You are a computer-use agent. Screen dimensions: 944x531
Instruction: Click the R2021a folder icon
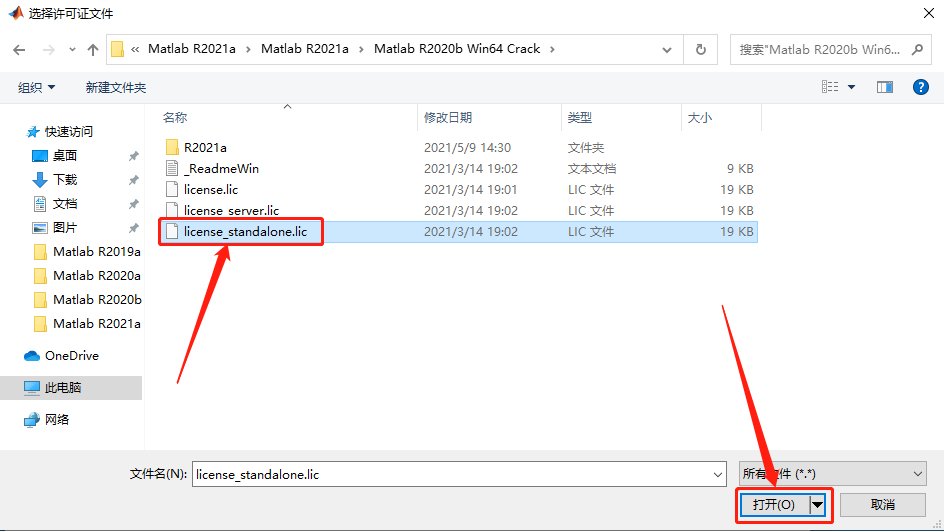pyautogui.click(x=172, y=148)
